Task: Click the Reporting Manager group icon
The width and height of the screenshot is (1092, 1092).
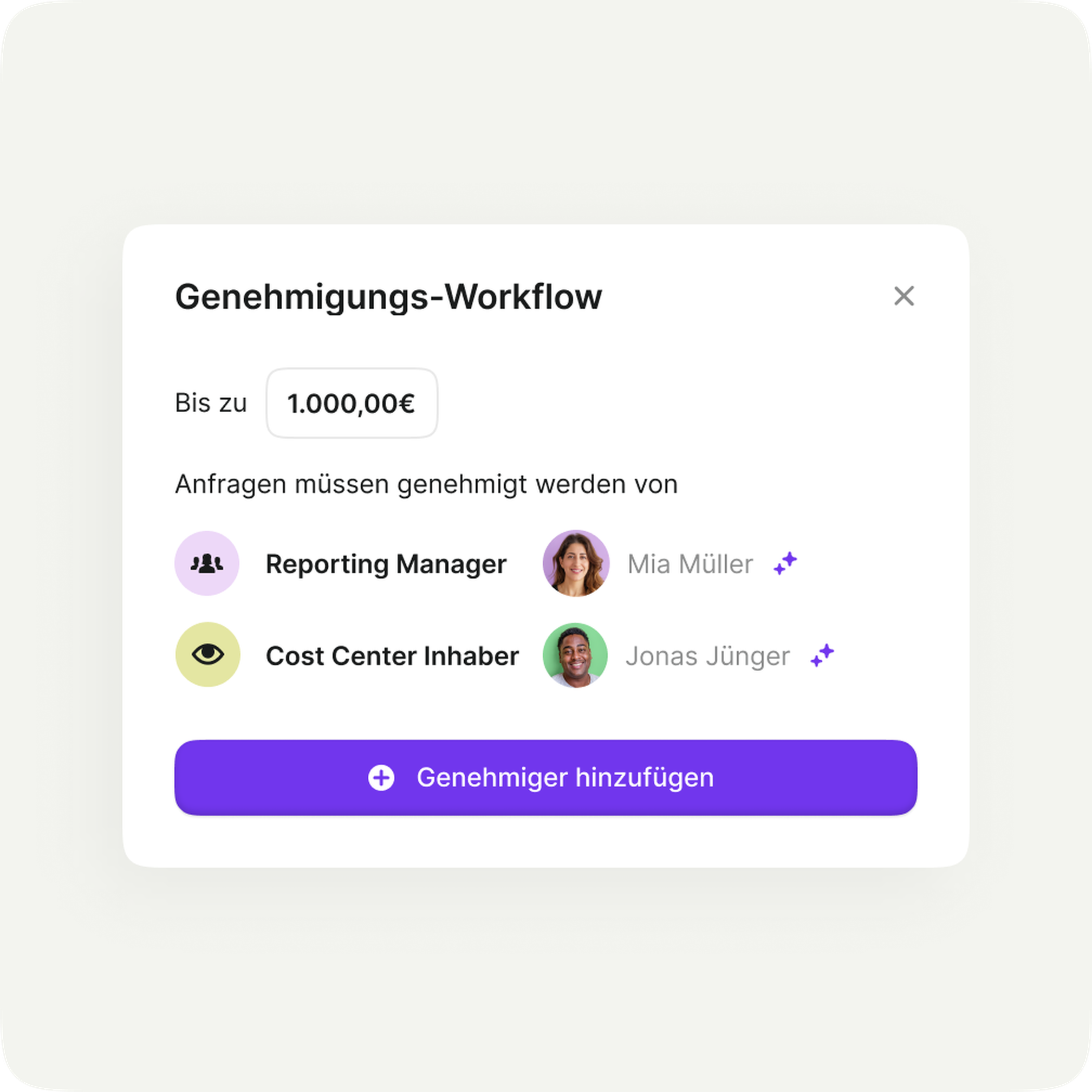Action: pyautogui.click(x=207, y=563)
